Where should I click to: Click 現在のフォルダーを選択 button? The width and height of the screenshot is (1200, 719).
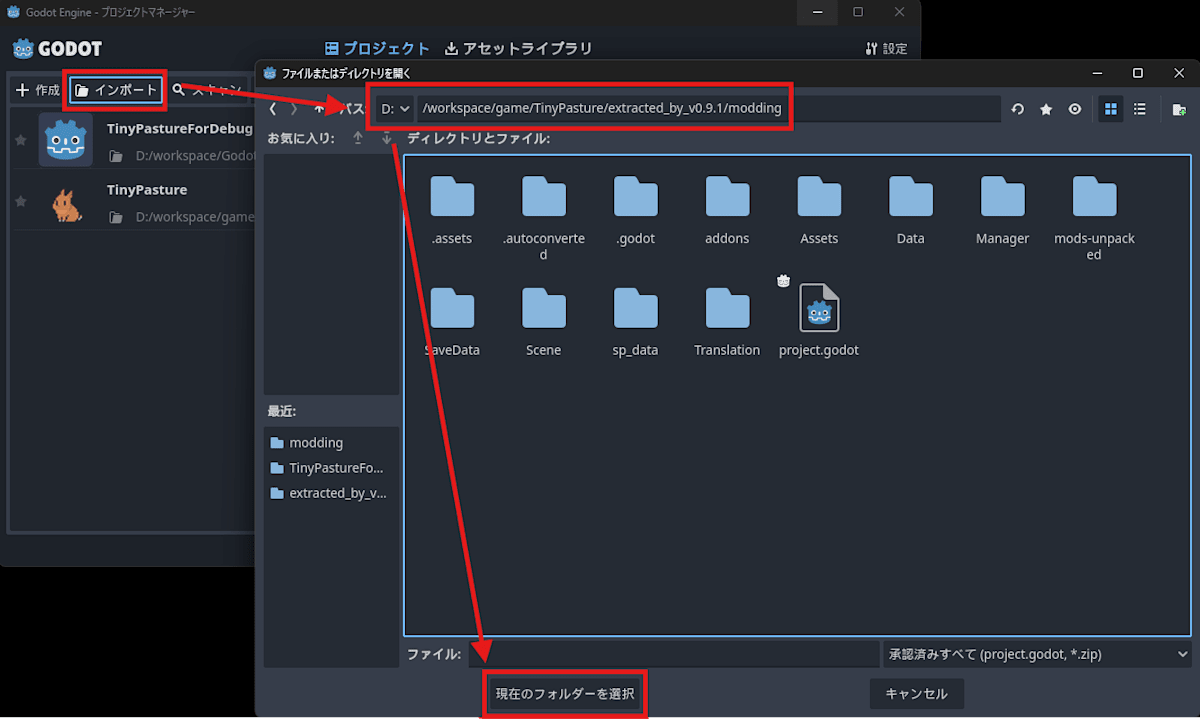(565, 693)
